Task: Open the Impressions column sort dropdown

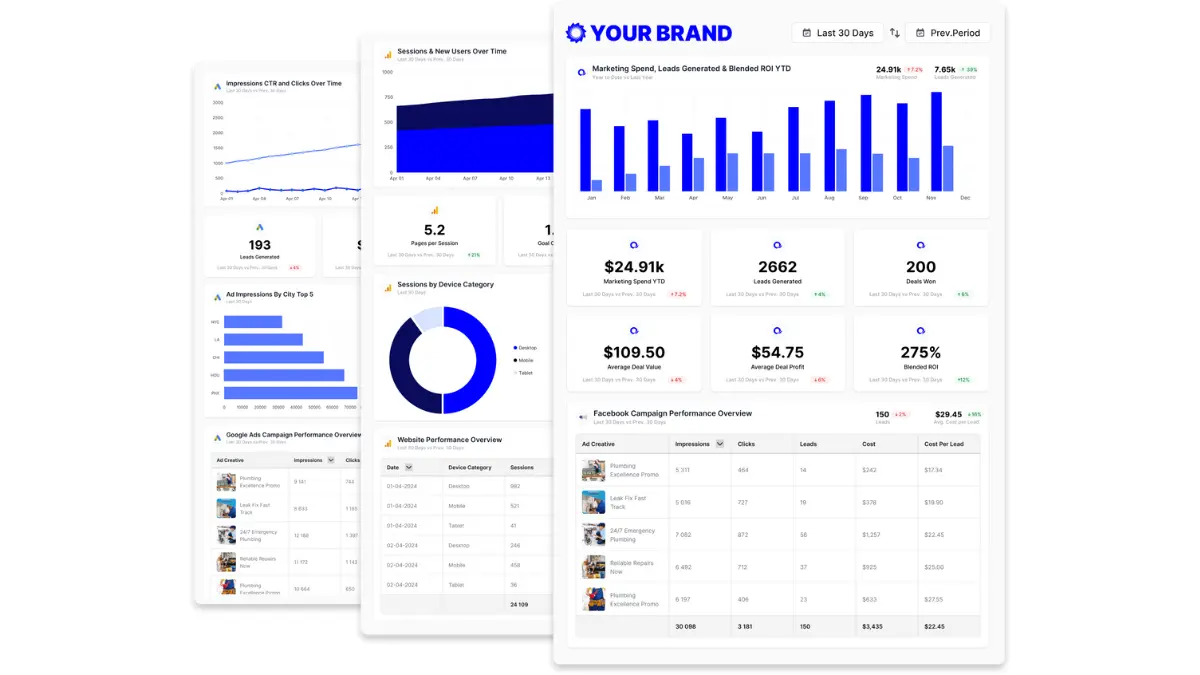Action: click(x=719, y=444)
